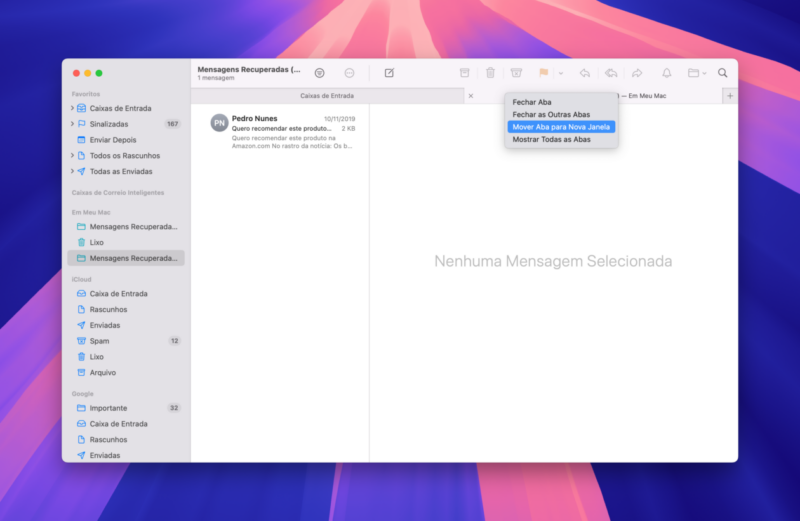Expand the Sinalizadas mailbox chevron

(72, 124)
